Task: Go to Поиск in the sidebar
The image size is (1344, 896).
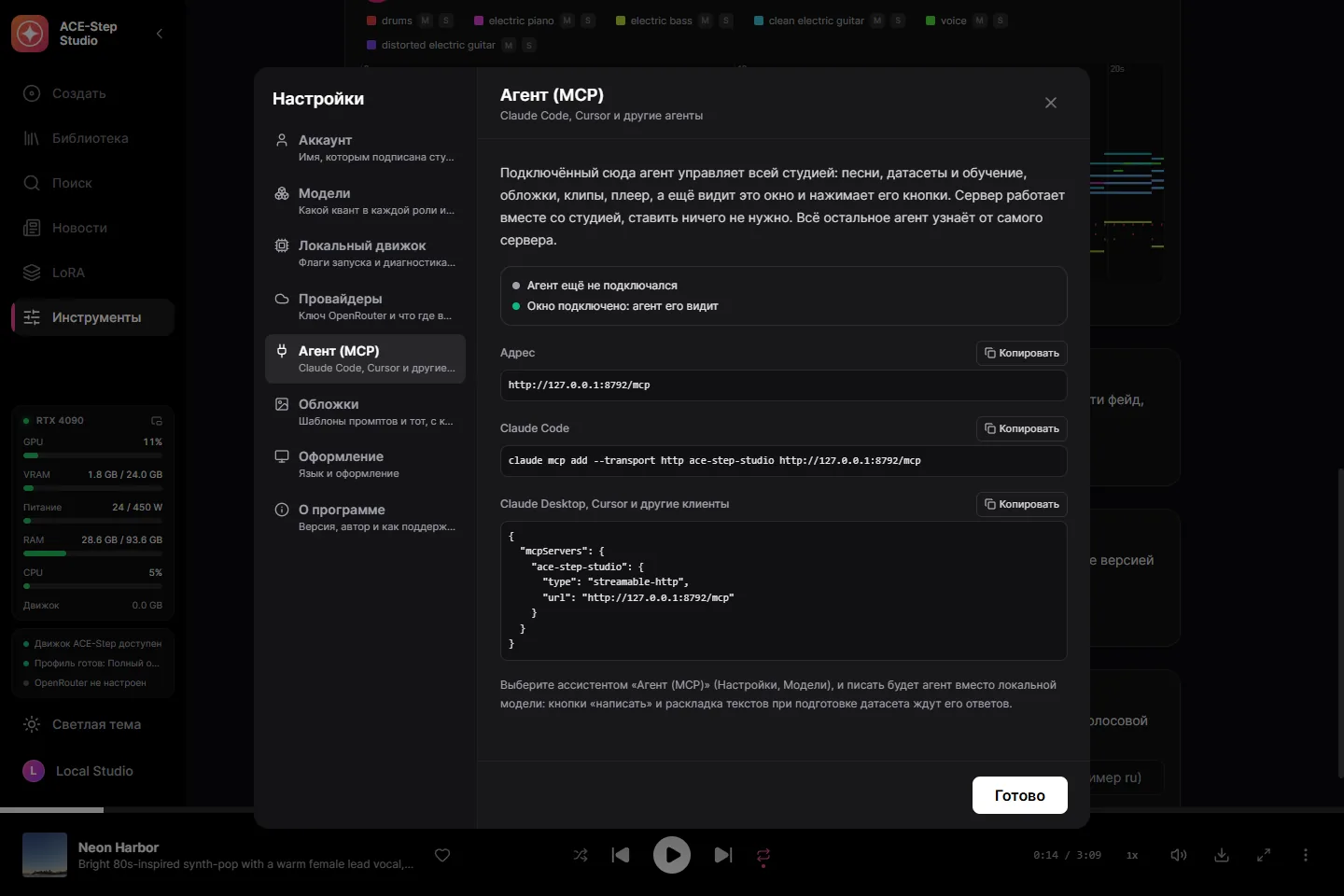Action: click(x=92, y=183)
